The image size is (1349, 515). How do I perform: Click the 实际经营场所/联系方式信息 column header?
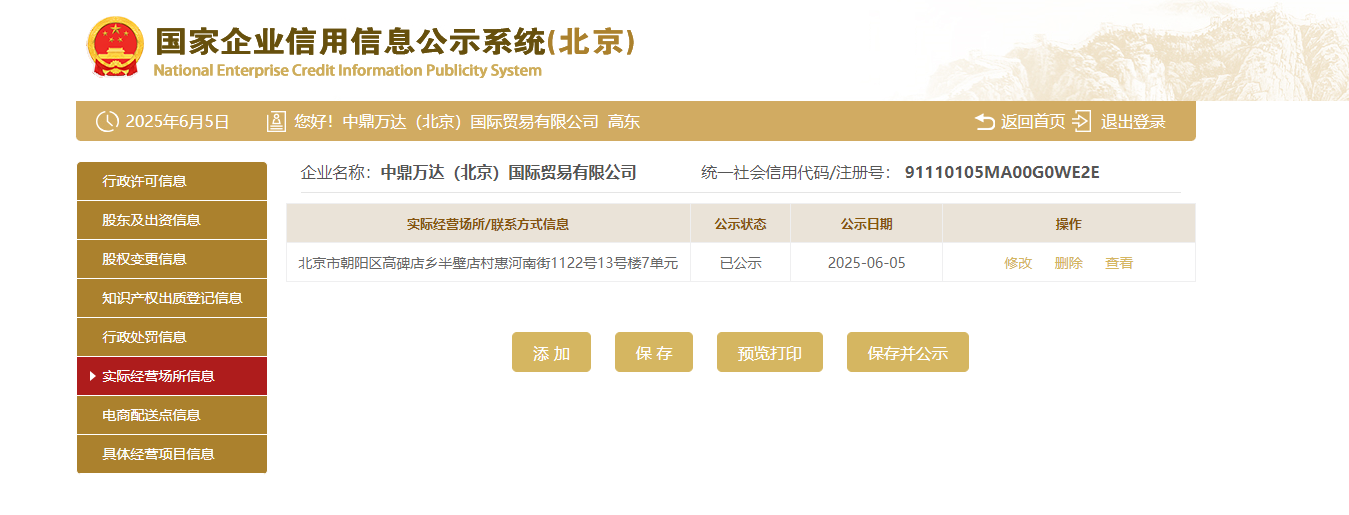tap(488, 224)
